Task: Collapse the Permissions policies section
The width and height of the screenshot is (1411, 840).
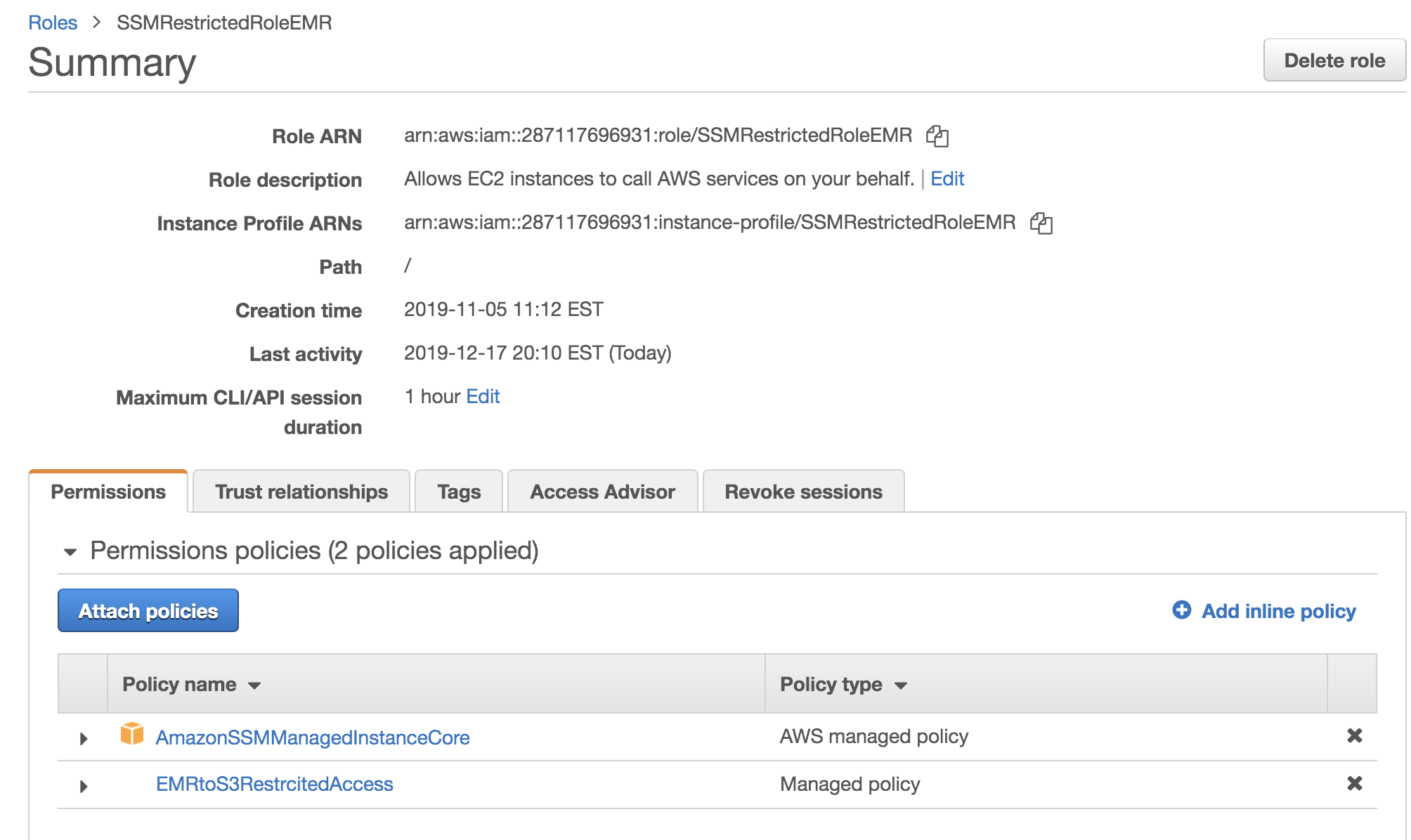Action: pyautogui.click(x=70, y=552)
